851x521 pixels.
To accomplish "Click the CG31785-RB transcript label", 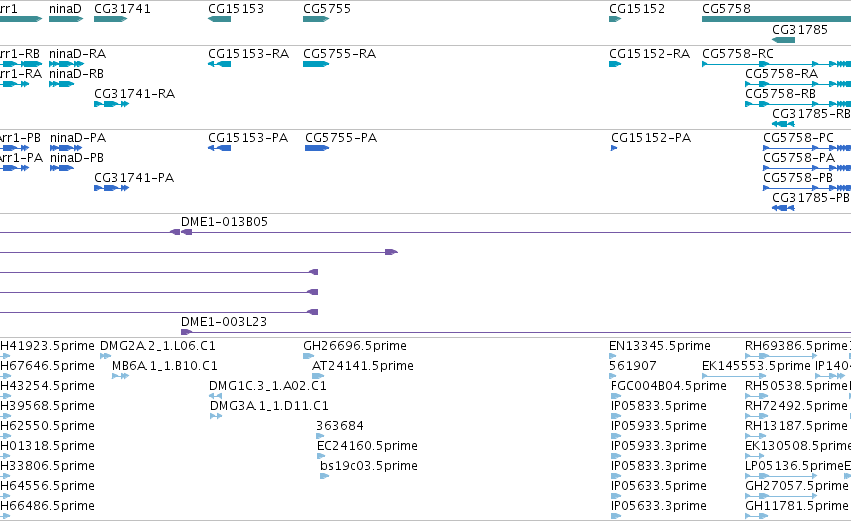I will click(811, 114).
